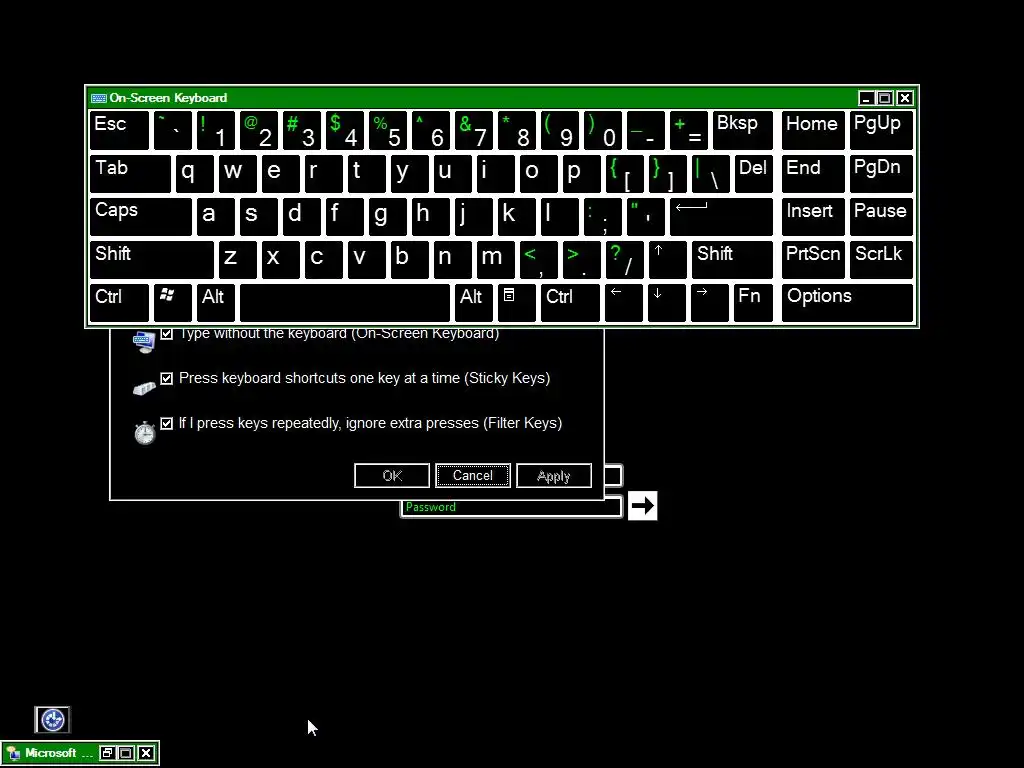The image size is (1024, 768).
Task: Click the On-Screen Keyboard title bar icon
Action: [99, 98]
